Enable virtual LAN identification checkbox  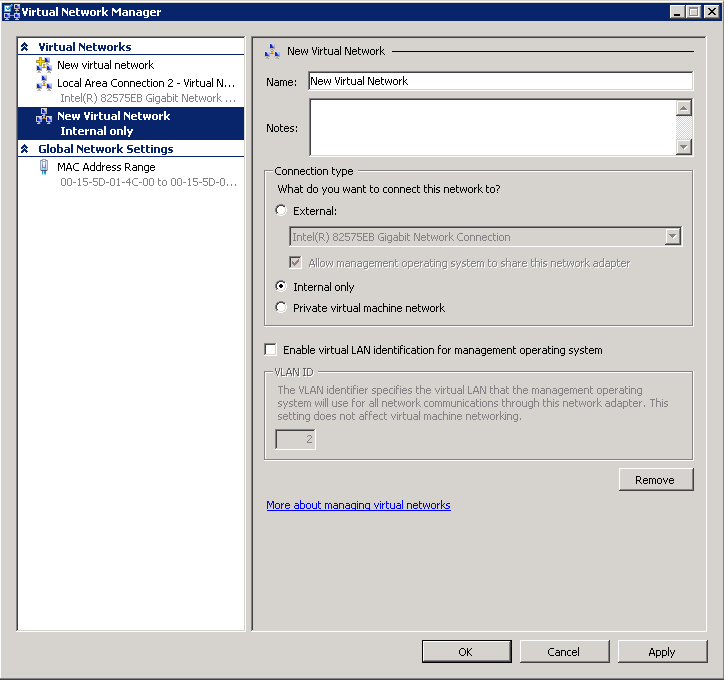(271, 350)
